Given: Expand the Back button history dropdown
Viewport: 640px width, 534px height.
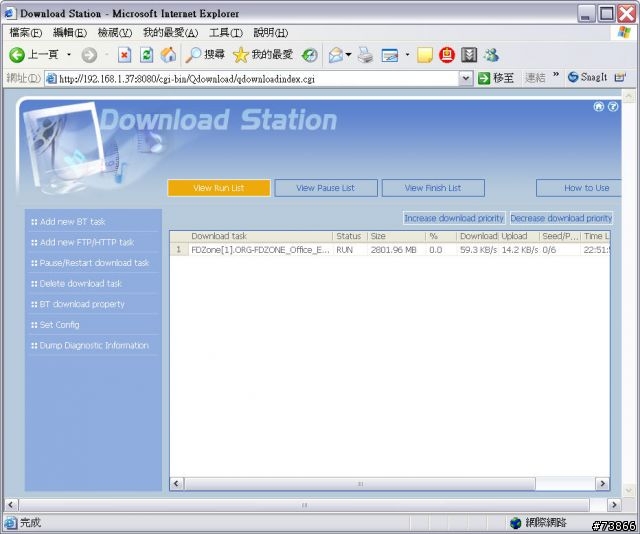Looking at the screenshot, I should point(69,54).
